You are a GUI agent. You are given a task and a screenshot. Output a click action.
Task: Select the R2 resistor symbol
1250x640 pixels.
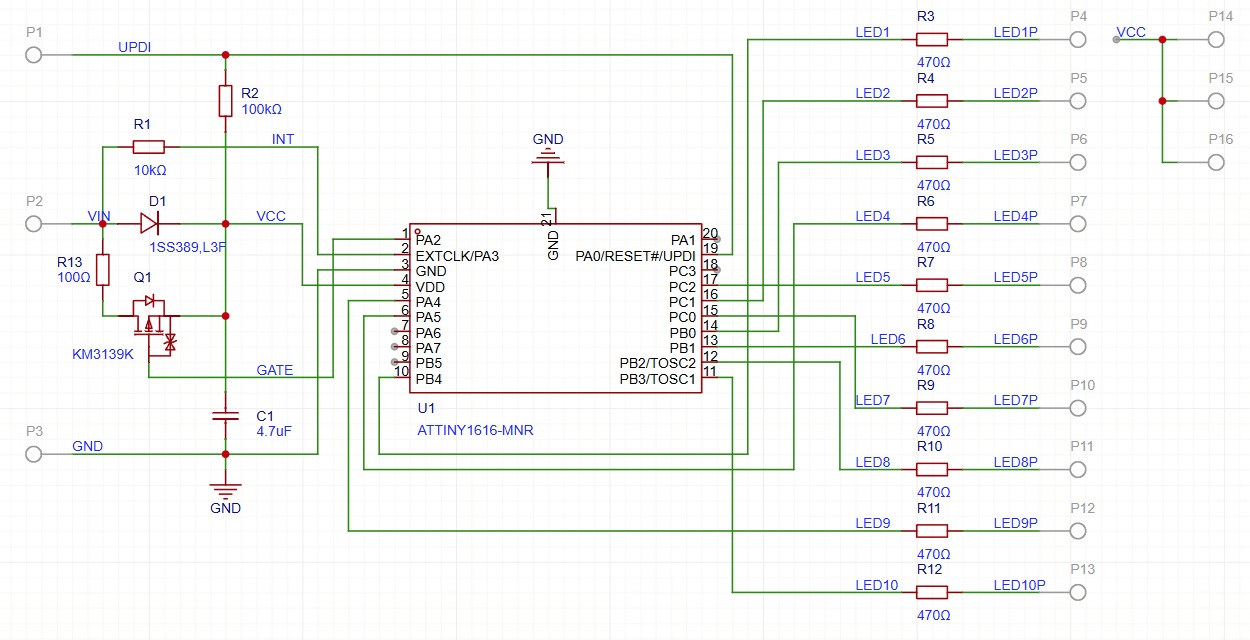coord(226,101)
